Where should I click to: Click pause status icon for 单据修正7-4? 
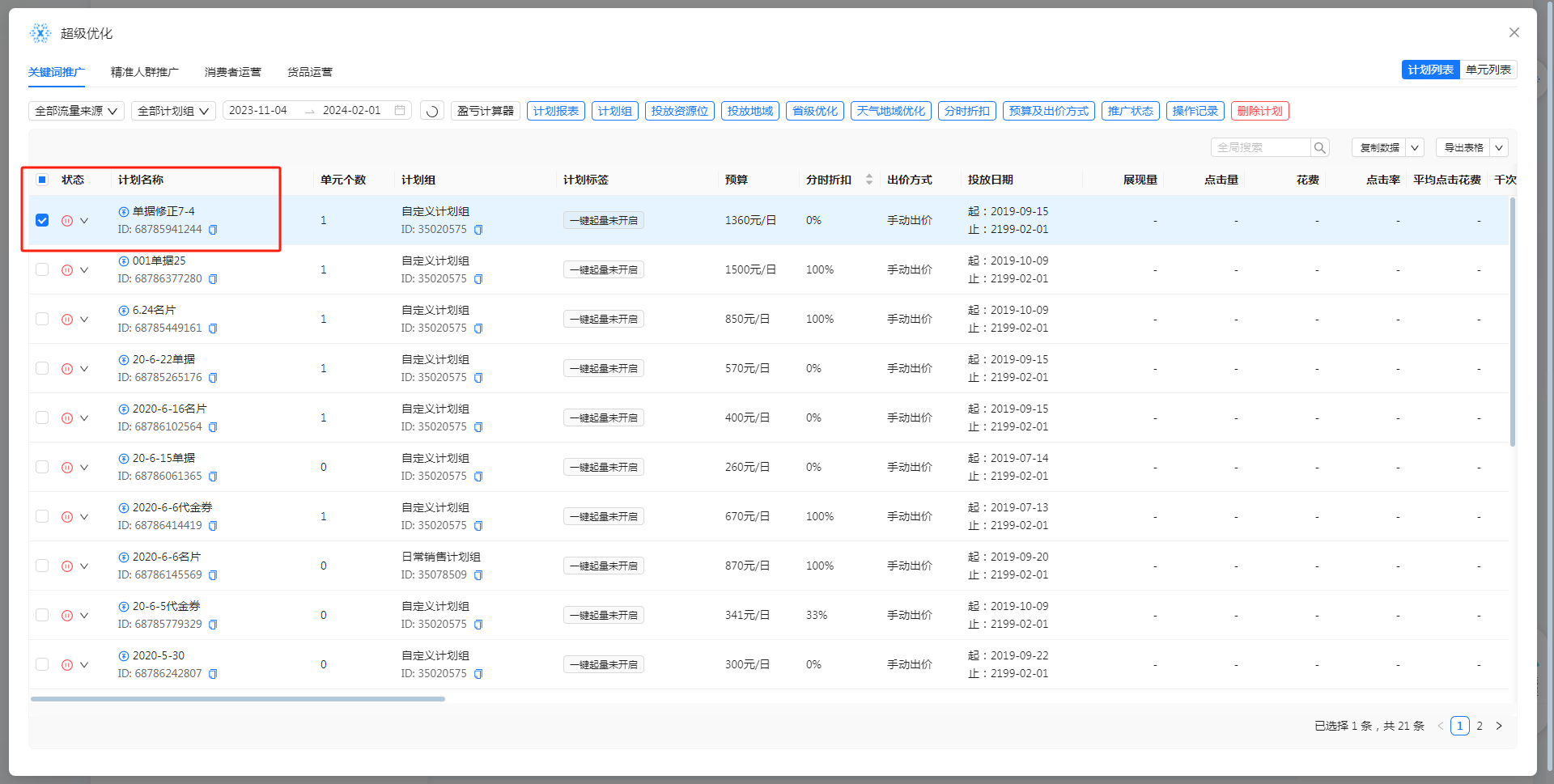pyautogui.click(x=67, y=221)
